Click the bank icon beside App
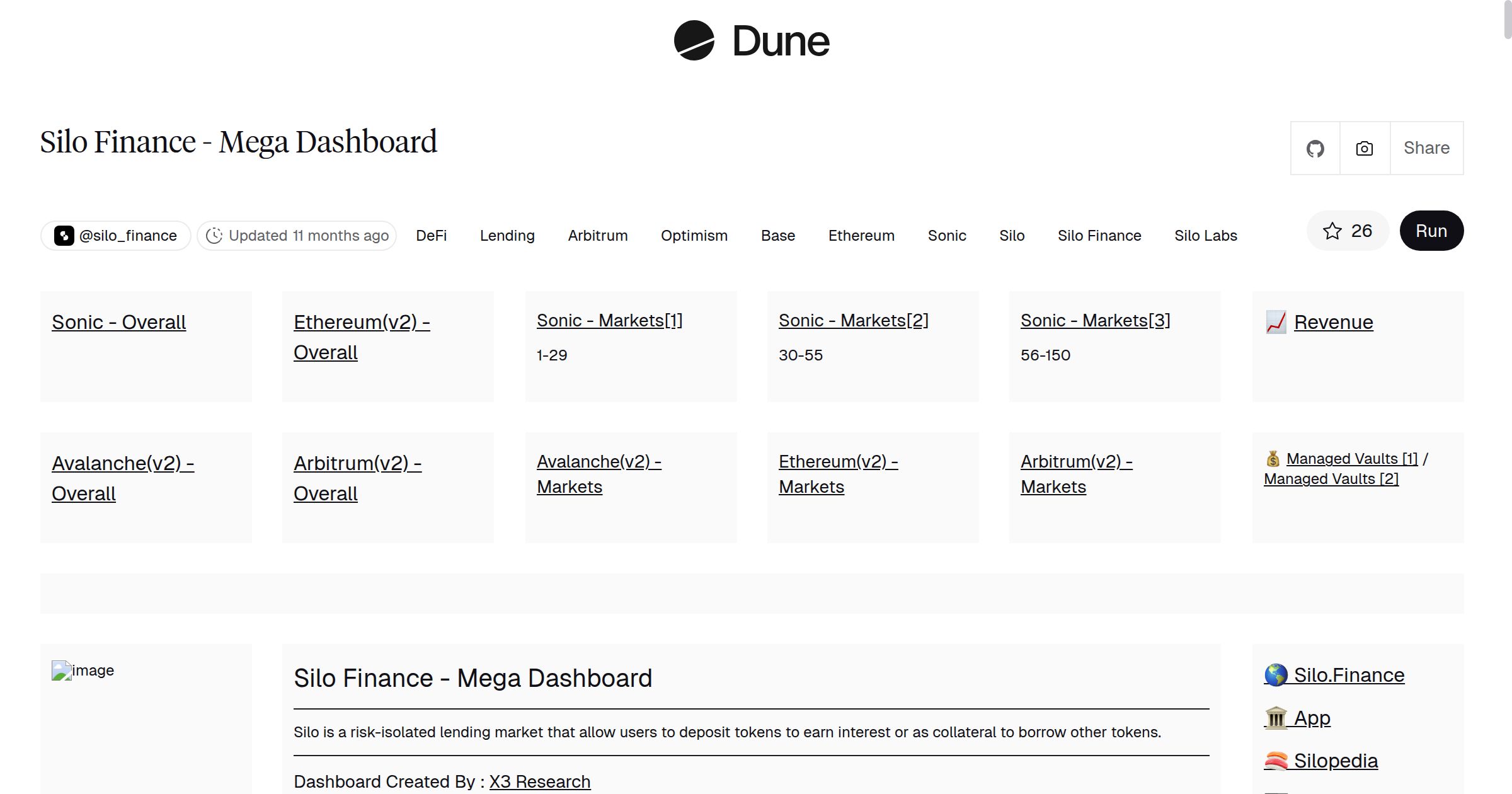1512x794 pixels. tap(1275, 717)
